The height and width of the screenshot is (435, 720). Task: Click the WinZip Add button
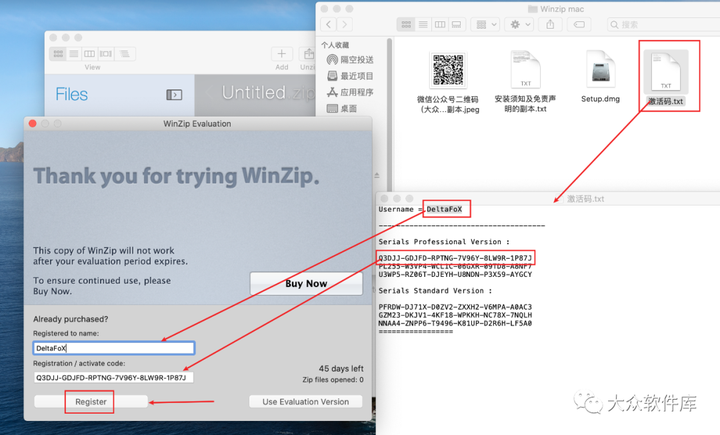281,54
